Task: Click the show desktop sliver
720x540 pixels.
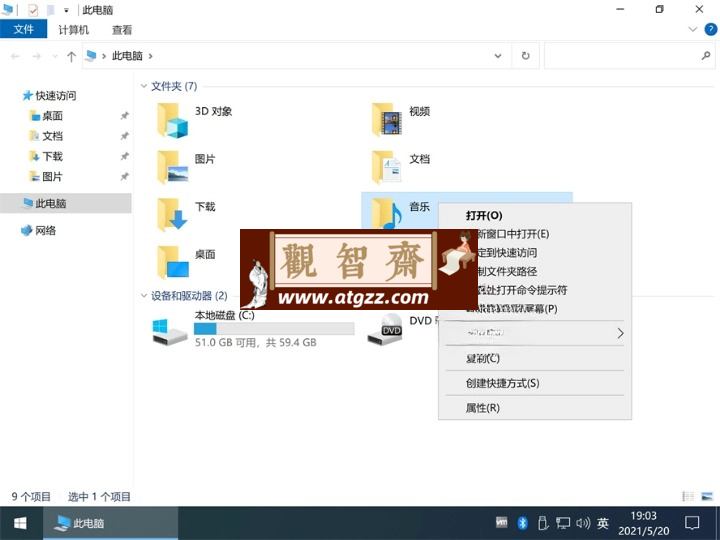Action: [x=718, y=523]
